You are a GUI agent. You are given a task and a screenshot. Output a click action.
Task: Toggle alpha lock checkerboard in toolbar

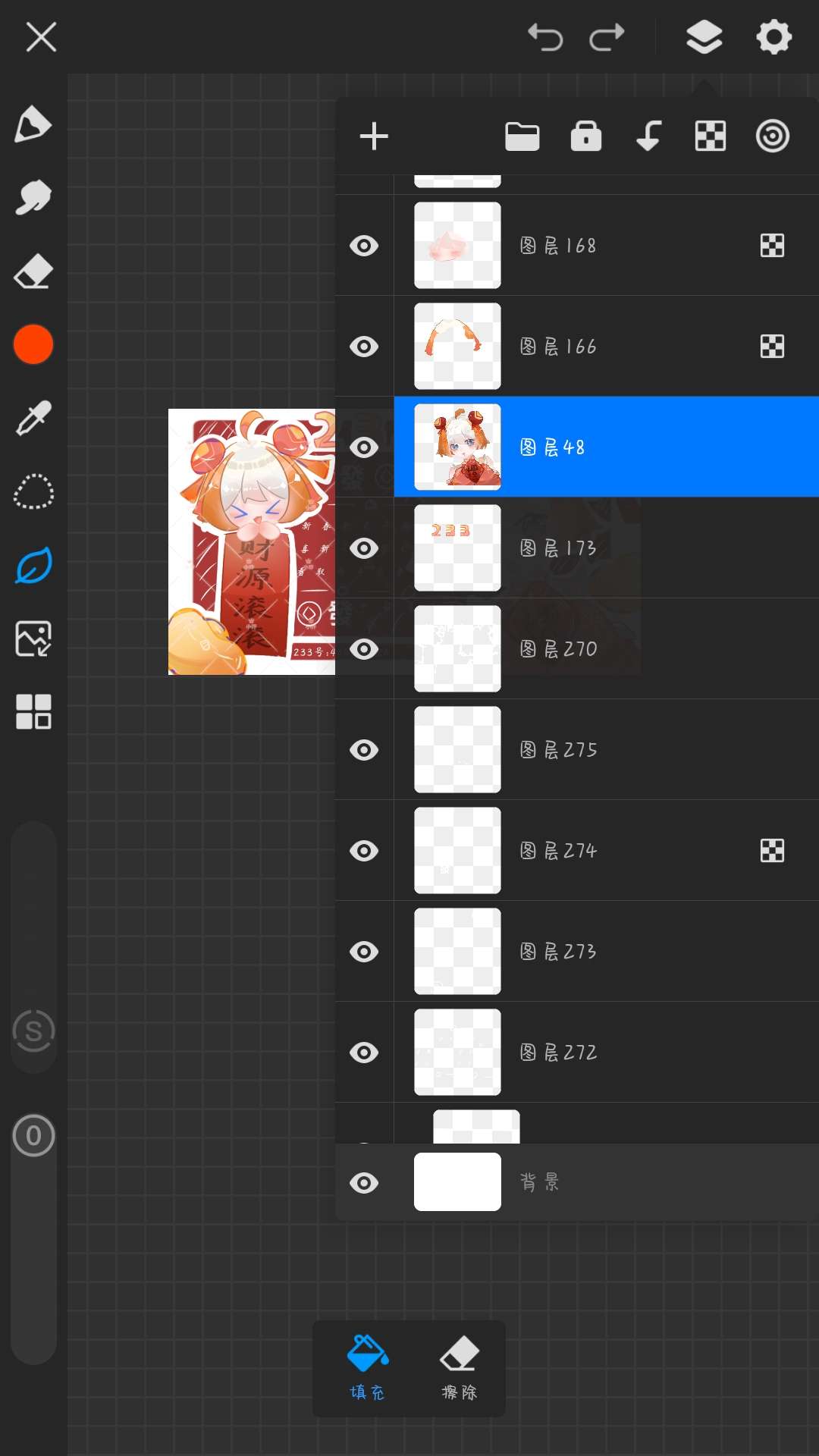(x=711, y=136)
